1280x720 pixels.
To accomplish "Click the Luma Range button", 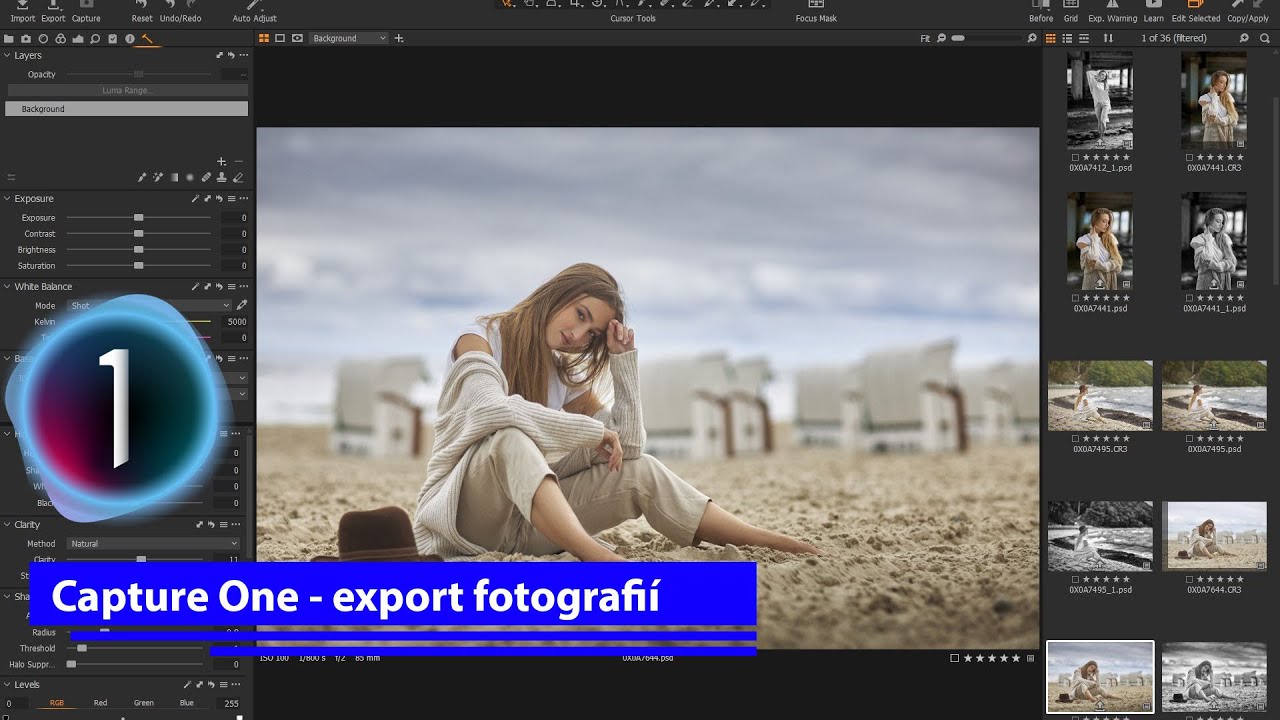I will 127,90.
